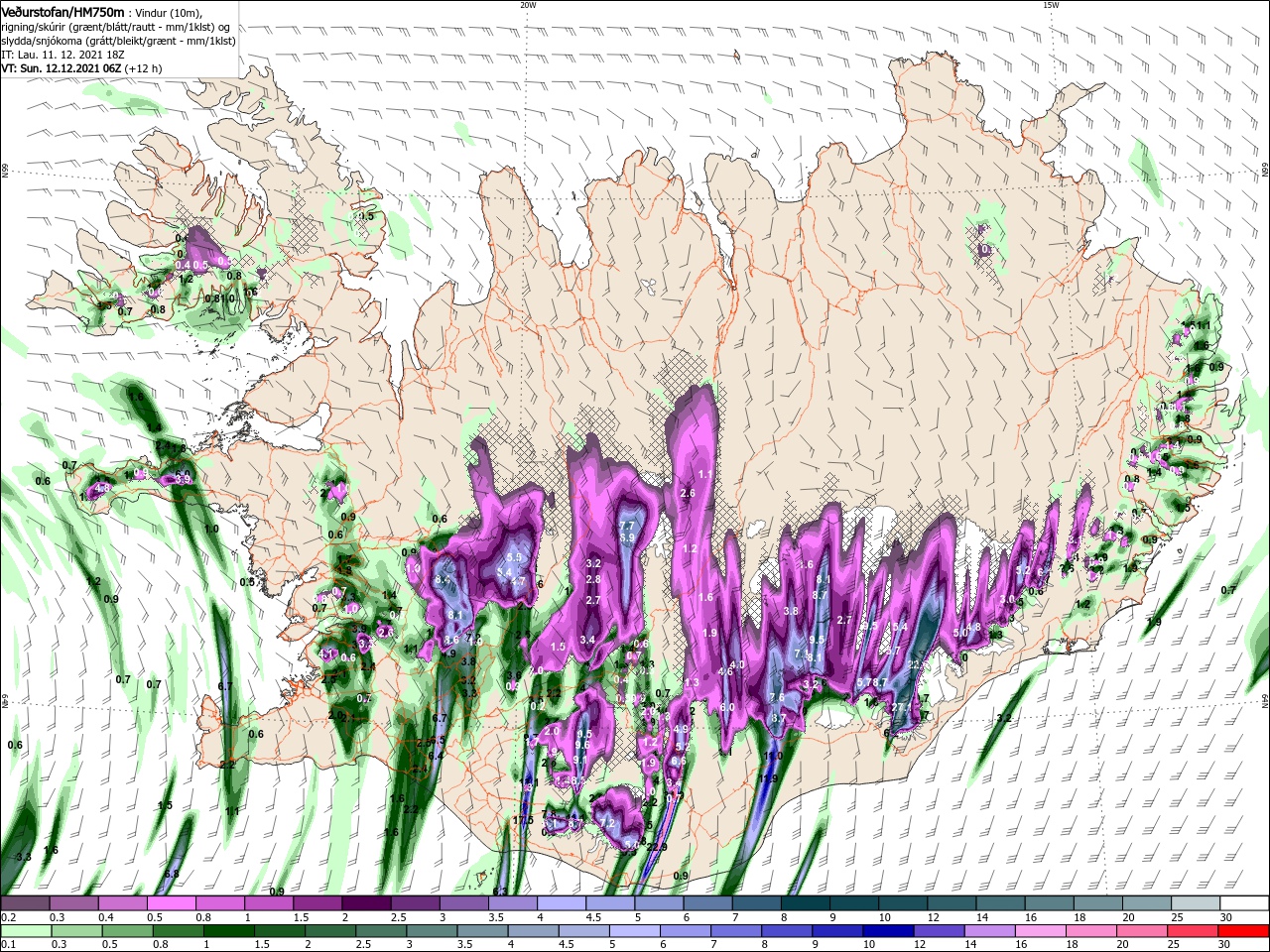This screenshot has width=1270, height=952.
Task: Click the 2.5 label in top legend row
Action: click(399, 917)
